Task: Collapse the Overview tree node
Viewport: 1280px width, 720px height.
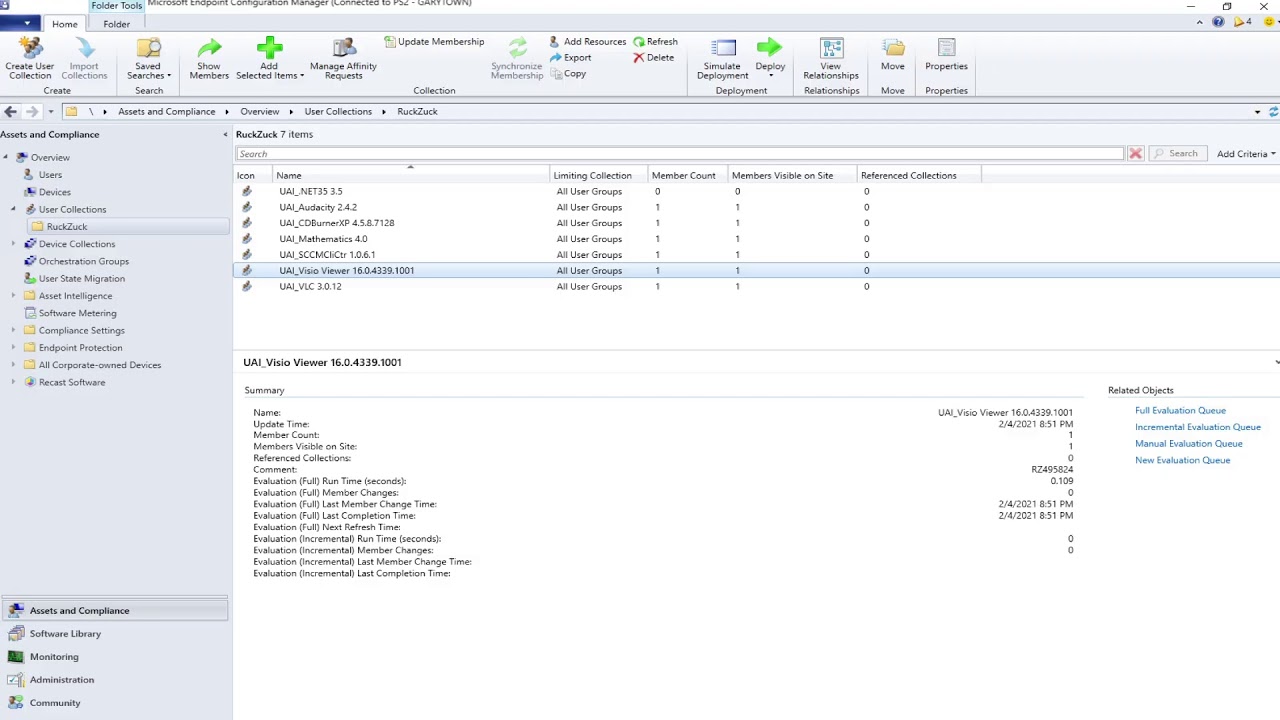Action: click(5, 157)
